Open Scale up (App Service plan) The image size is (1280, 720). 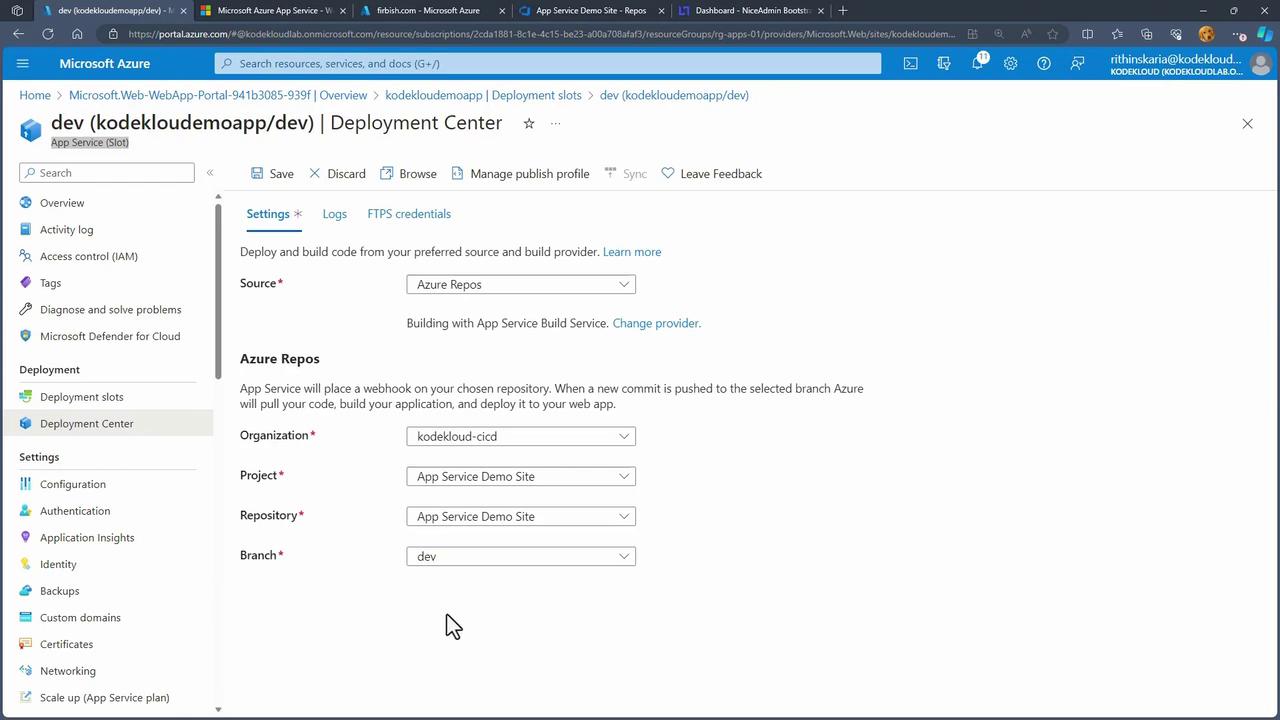pyautogui.click(x=104, y=698)
